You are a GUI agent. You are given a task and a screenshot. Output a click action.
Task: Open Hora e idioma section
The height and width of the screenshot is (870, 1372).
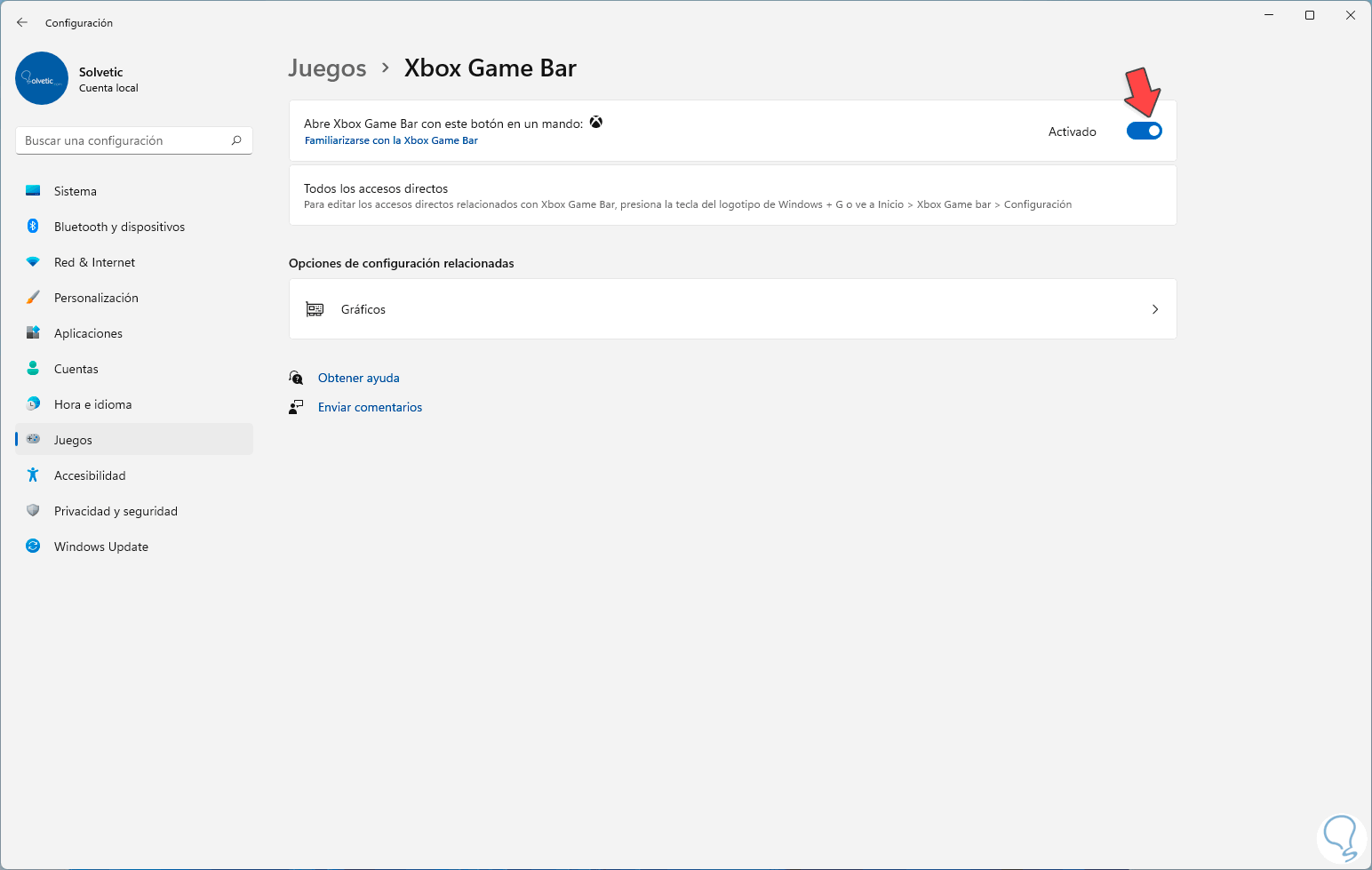(x=134, y=404)
